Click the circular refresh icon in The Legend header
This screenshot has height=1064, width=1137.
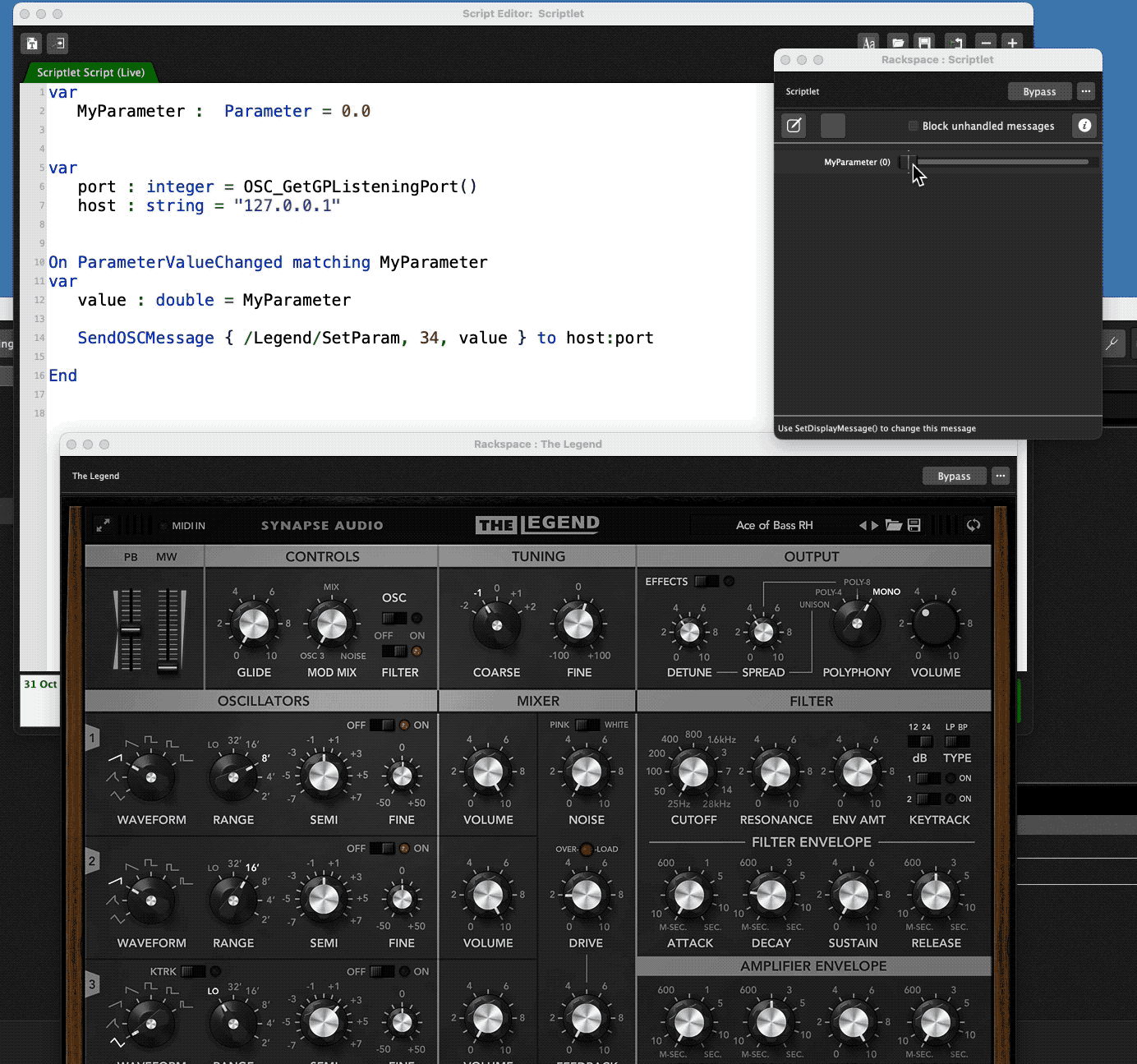974,525
